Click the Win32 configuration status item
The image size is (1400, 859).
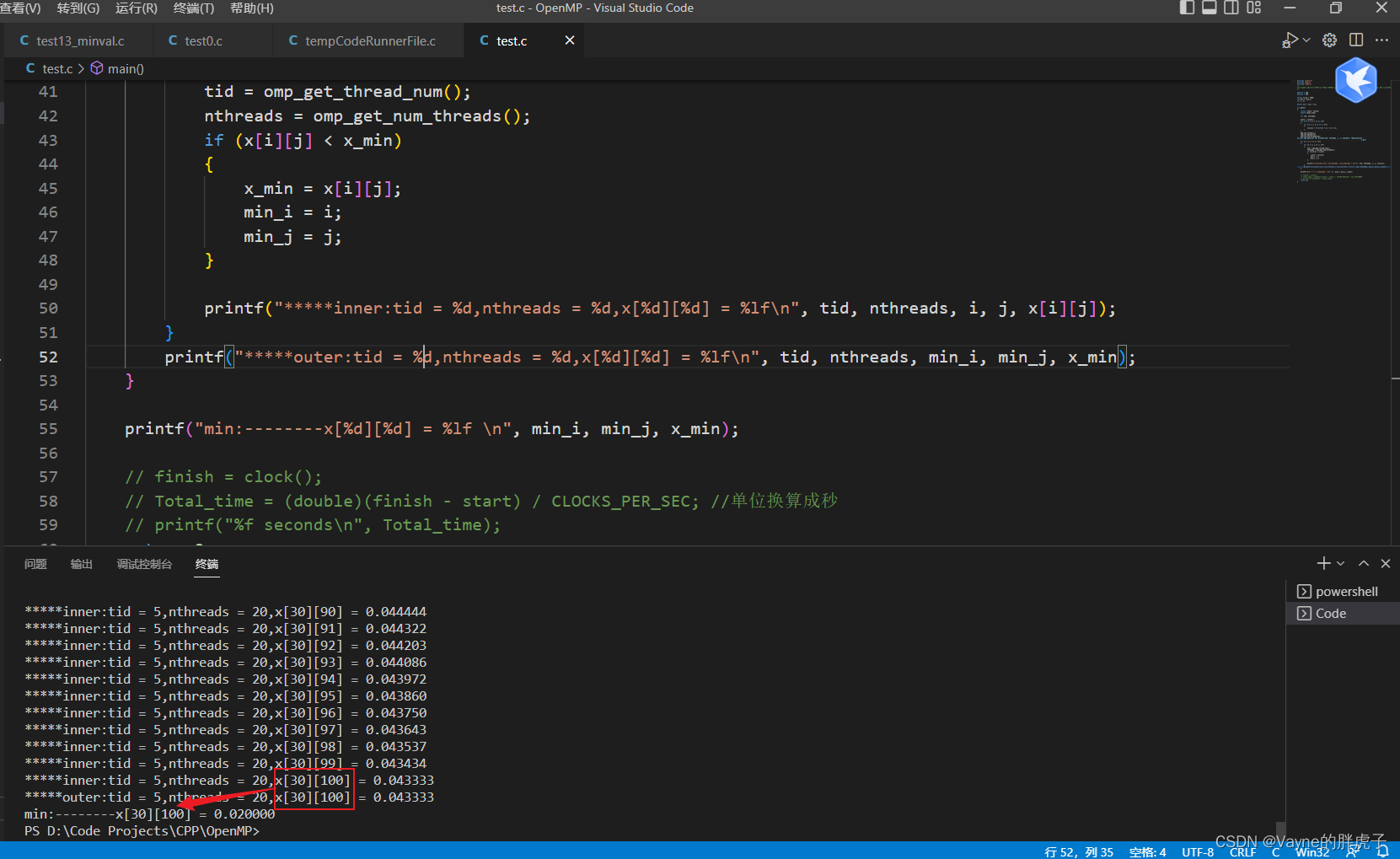pos(1312,851)
